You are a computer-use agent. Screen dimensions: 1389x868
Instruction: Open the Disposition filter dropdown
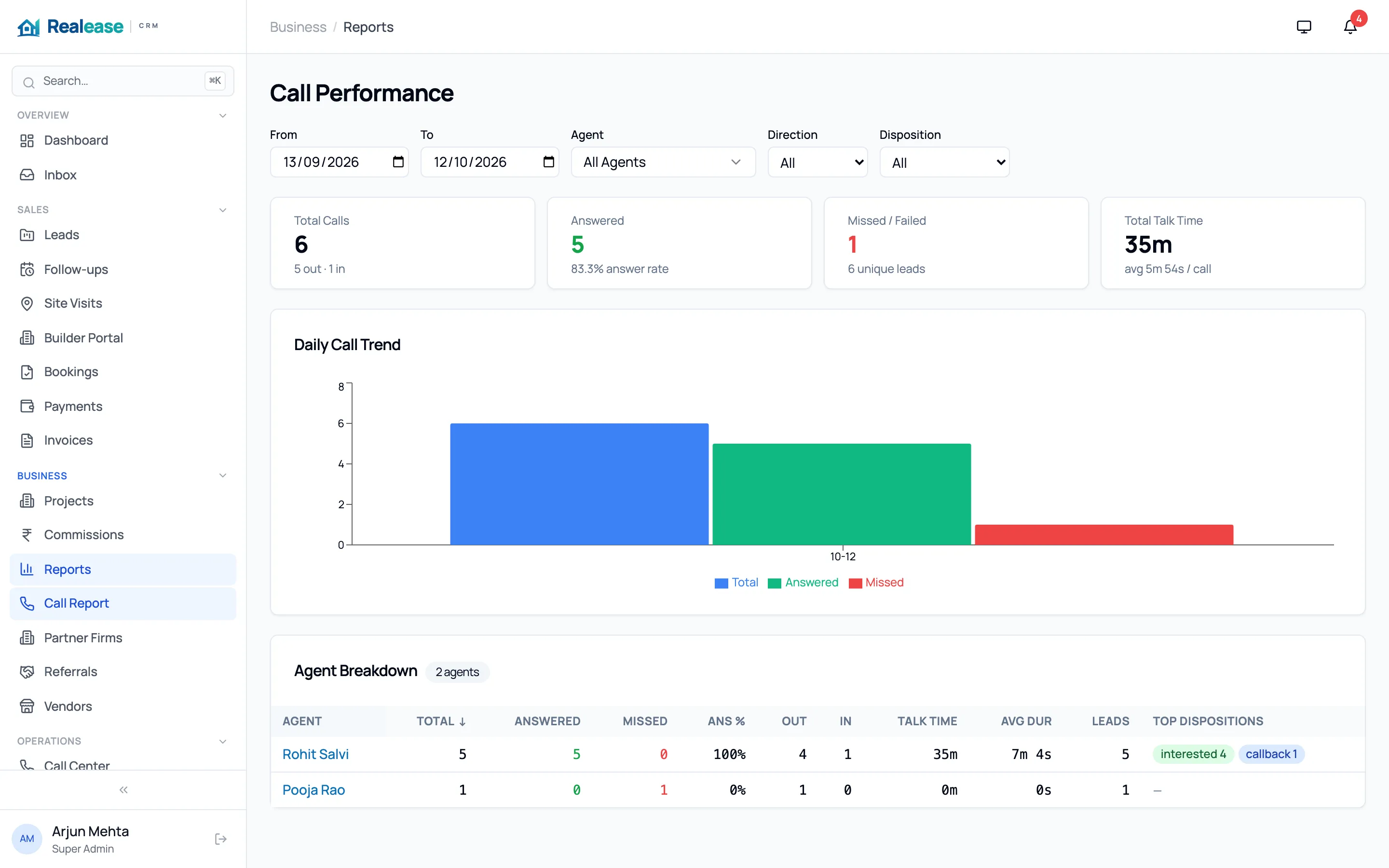(x=944, y=163)
